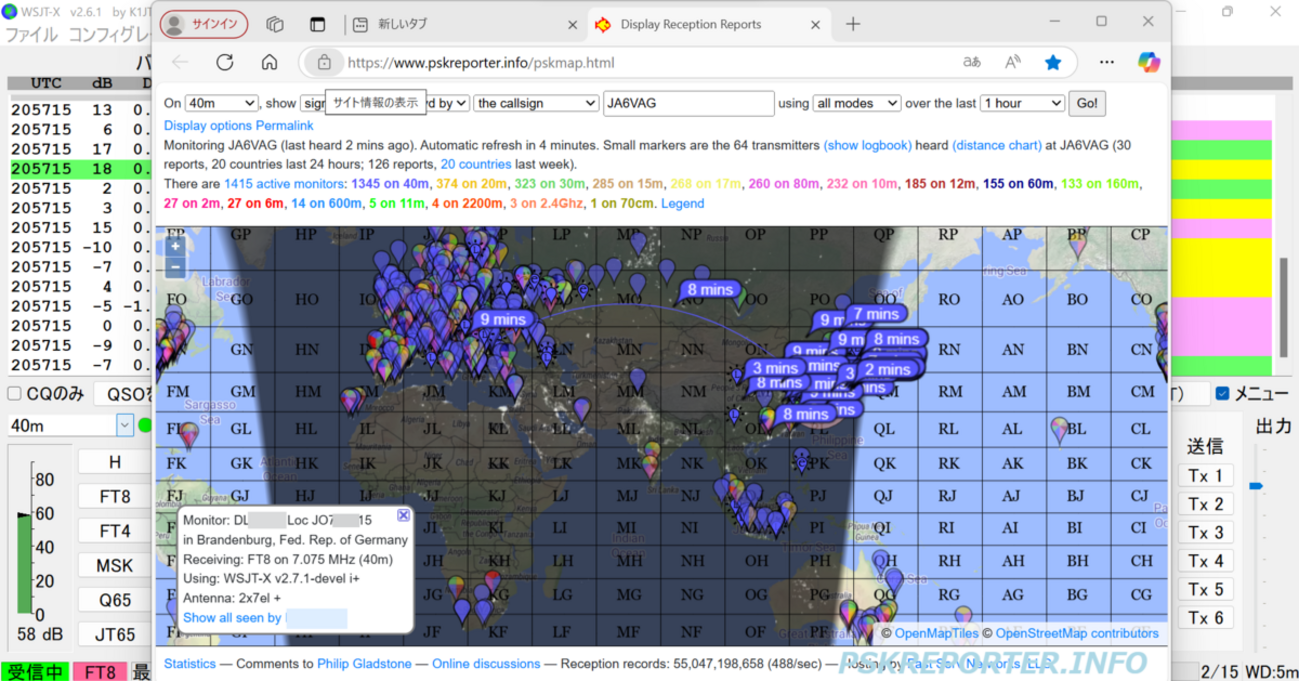
Task: Toggle the メニュー checkbox in WSJT-X
Action: coord(1222,394)
